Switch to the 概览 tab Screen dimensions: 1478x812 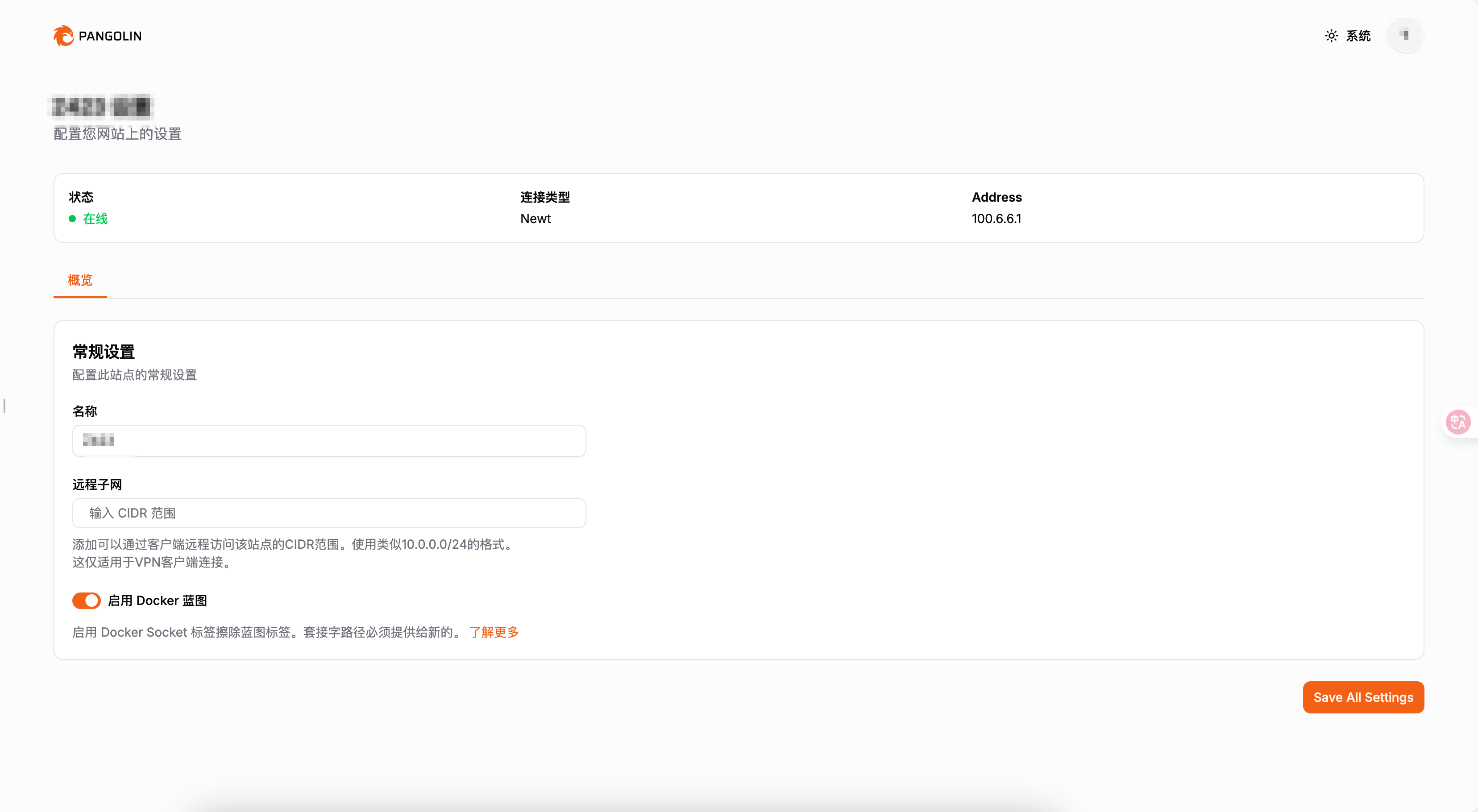tap(80, 280)
